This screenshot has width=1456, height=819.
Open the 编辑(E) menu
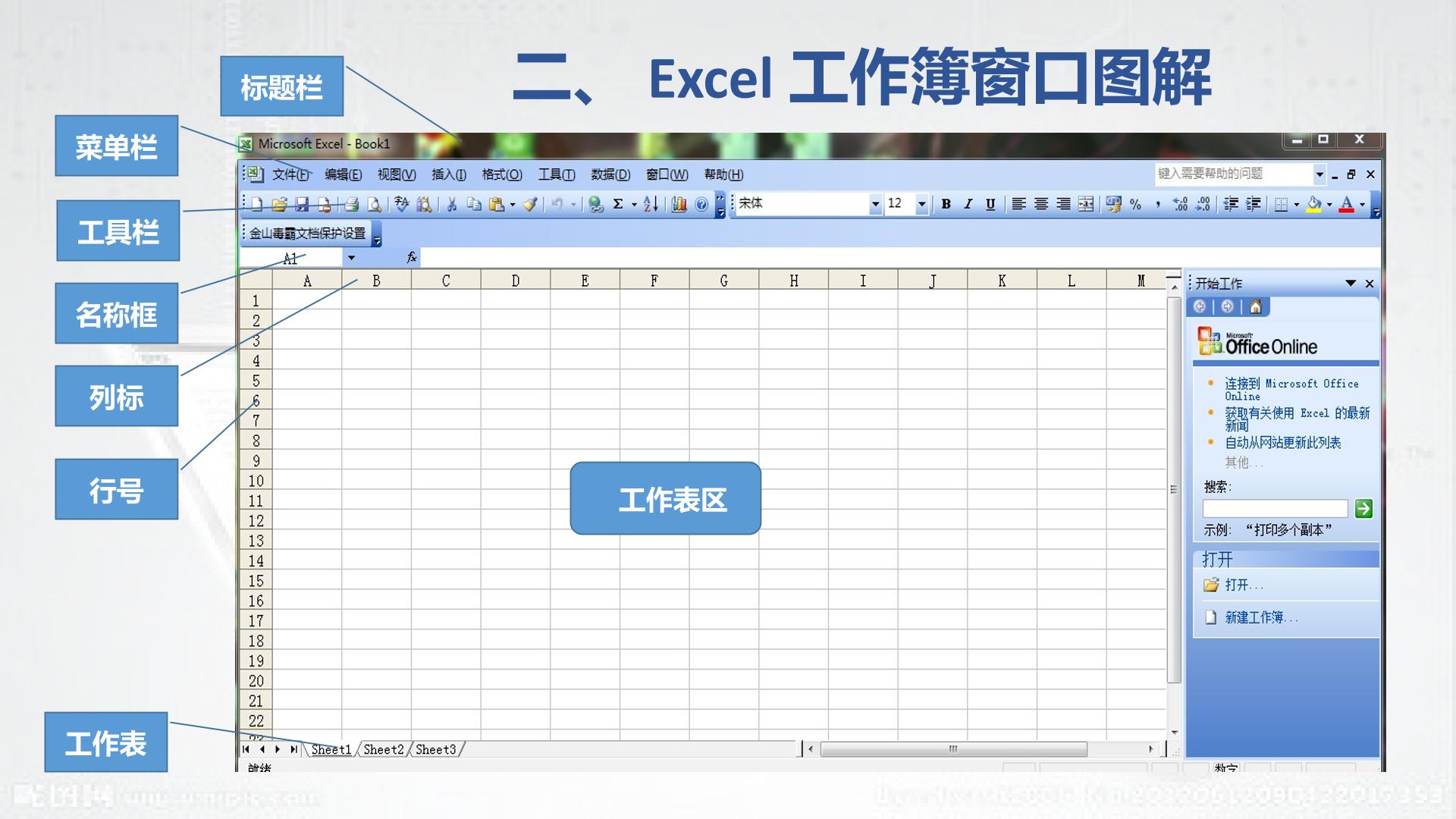344,174
